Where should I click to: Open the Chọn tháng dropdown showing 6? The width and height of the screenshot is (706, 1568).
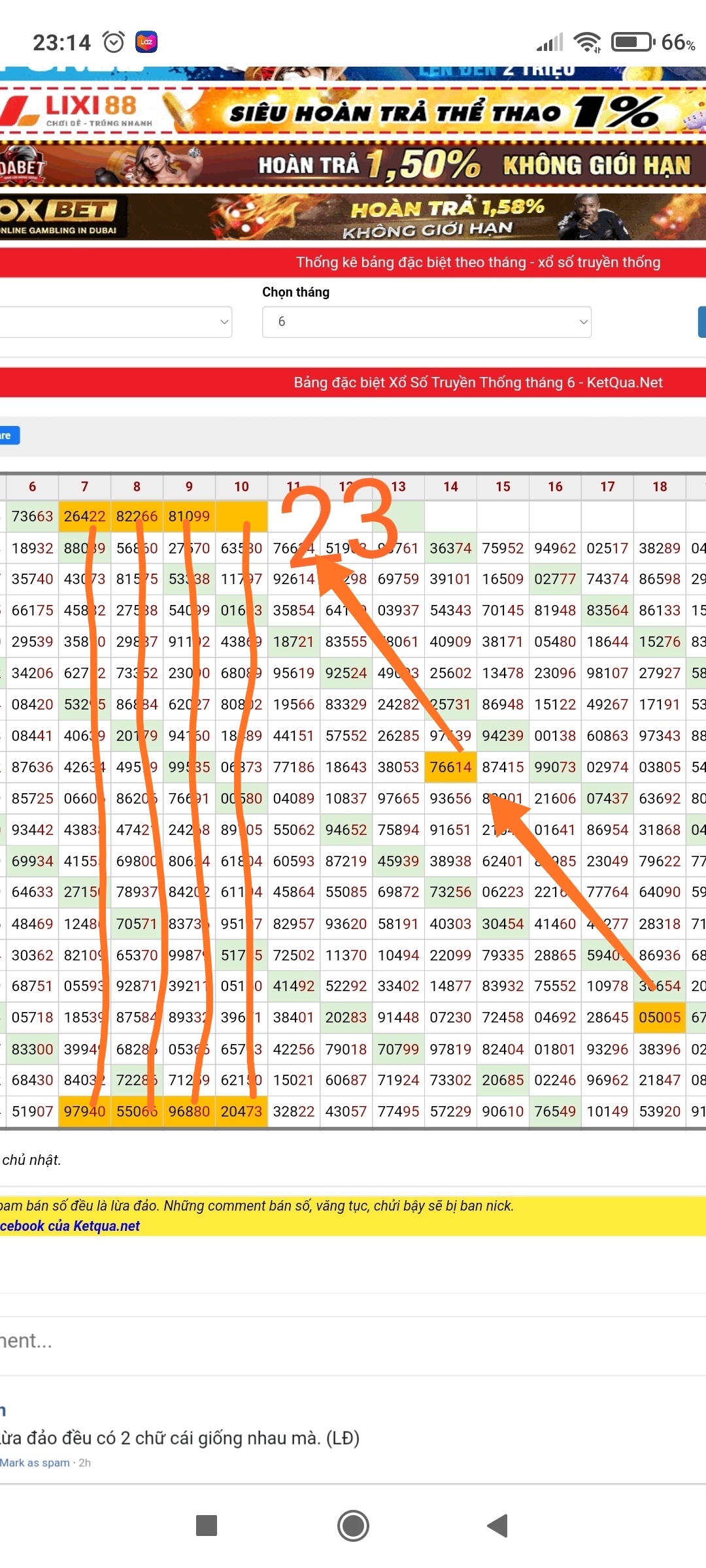426,322
